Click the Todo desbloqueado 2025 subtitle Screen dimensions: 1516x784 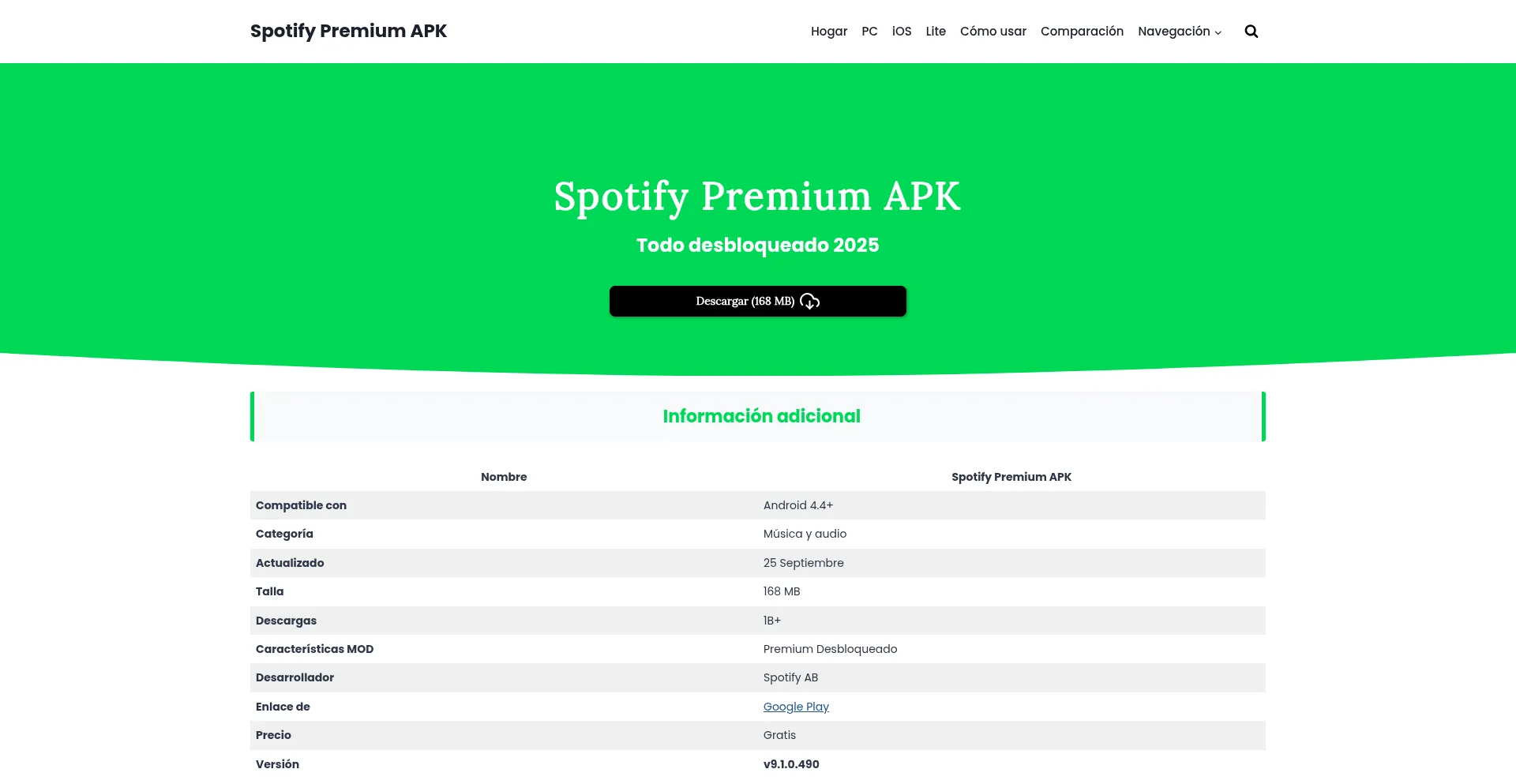point(757,246)
